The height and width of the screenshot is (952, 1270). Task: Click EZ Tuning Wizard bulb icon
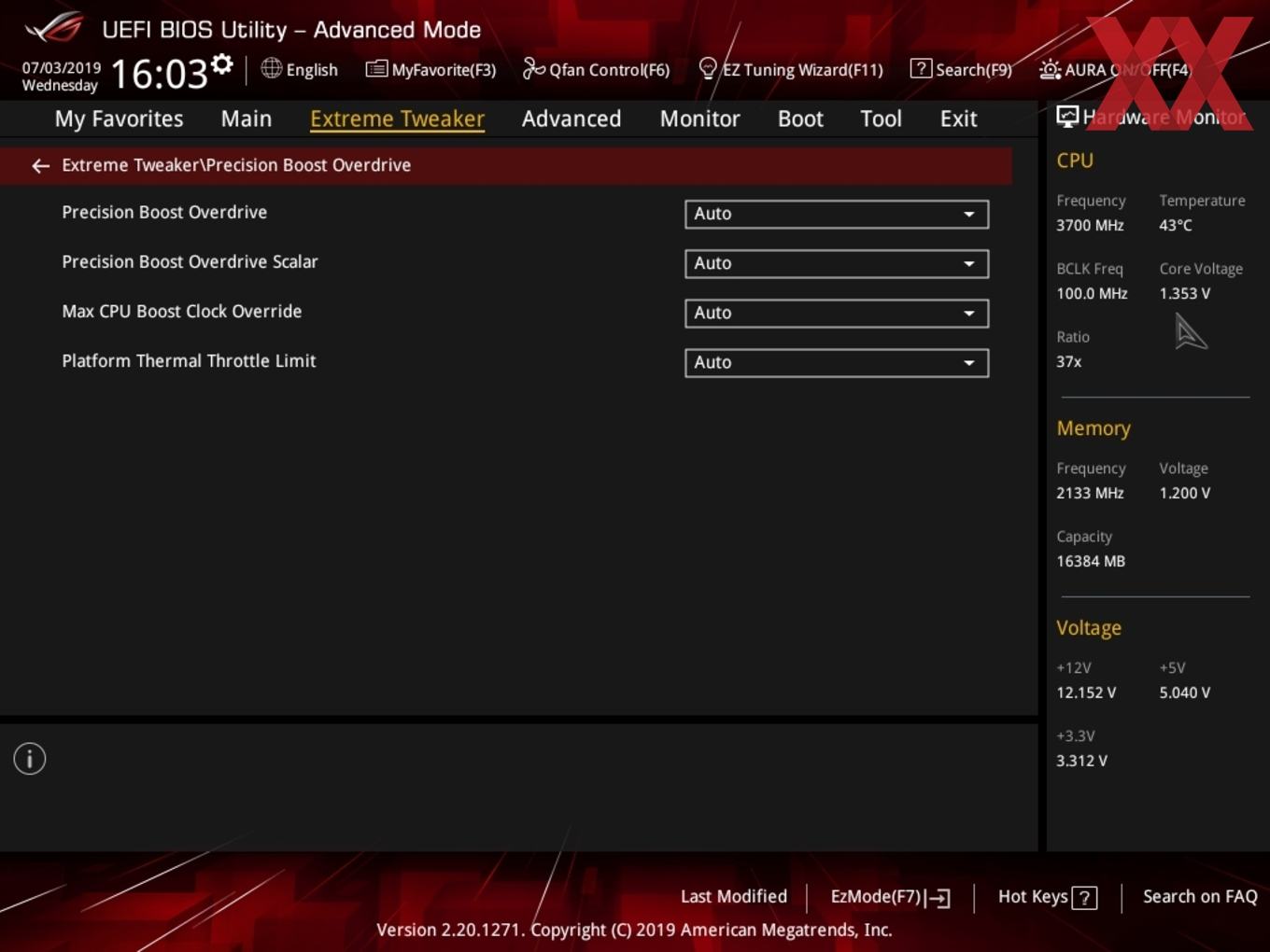coord(708,69)
